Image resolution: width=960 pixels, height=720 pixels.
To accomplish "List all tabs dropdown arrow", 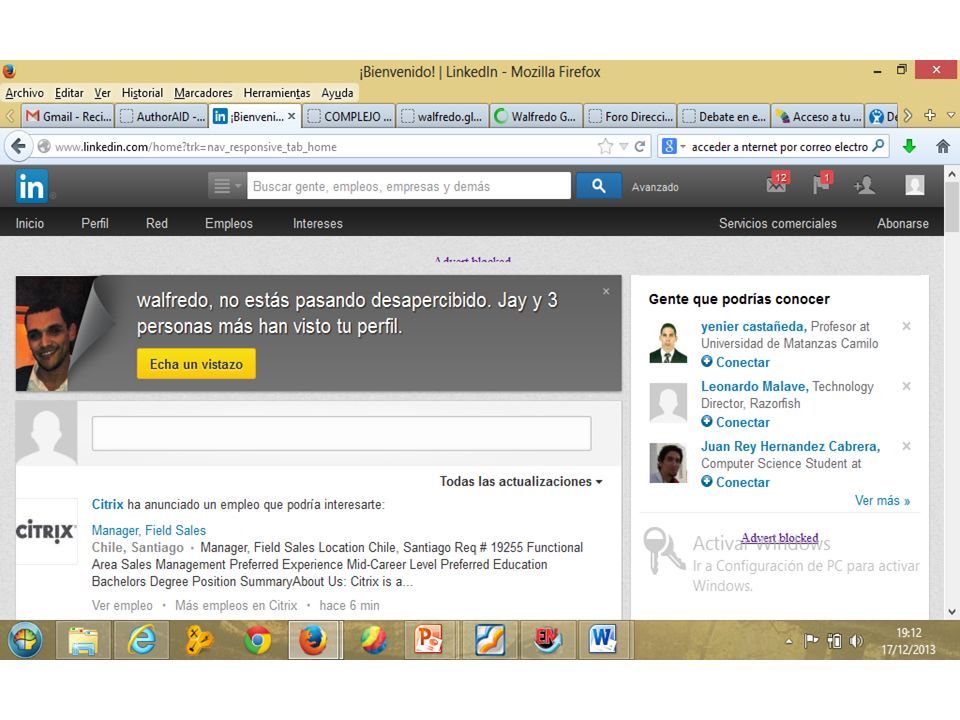I will pyautogui.click(x=951, y=115).
